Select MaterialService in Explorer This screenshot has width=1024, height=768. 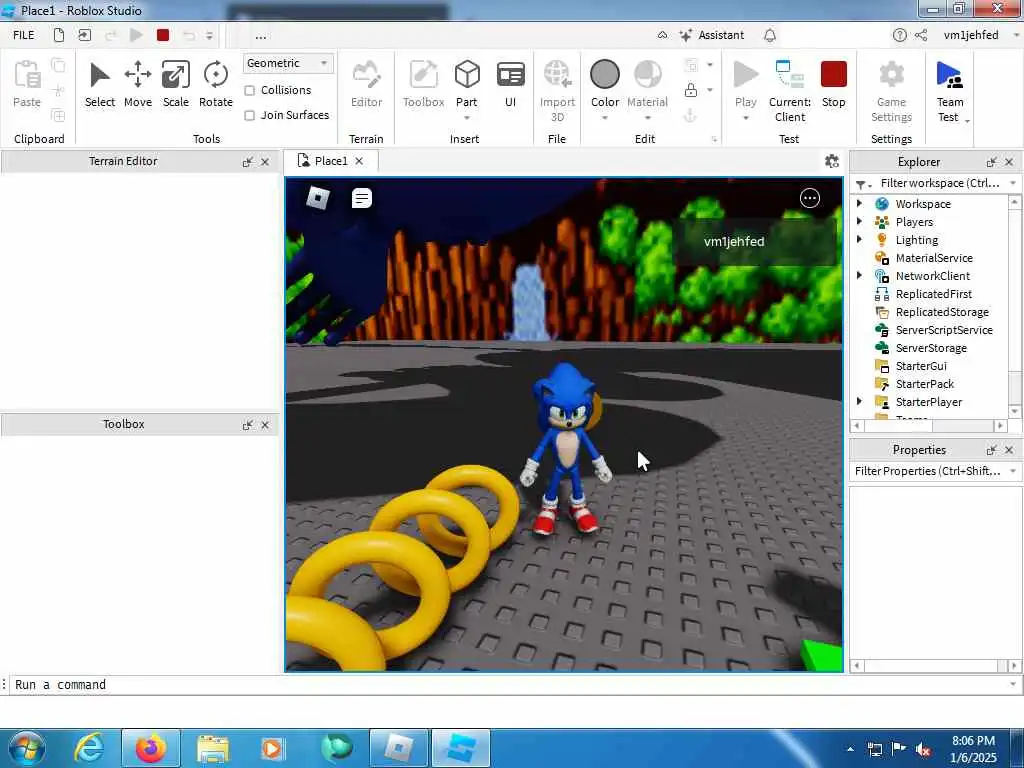(934, 258)
